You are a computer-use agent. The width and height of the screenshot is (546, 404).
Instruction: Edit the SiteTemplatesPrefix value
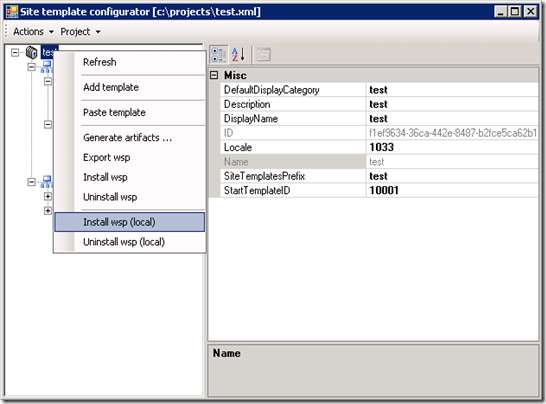[452, 176]
